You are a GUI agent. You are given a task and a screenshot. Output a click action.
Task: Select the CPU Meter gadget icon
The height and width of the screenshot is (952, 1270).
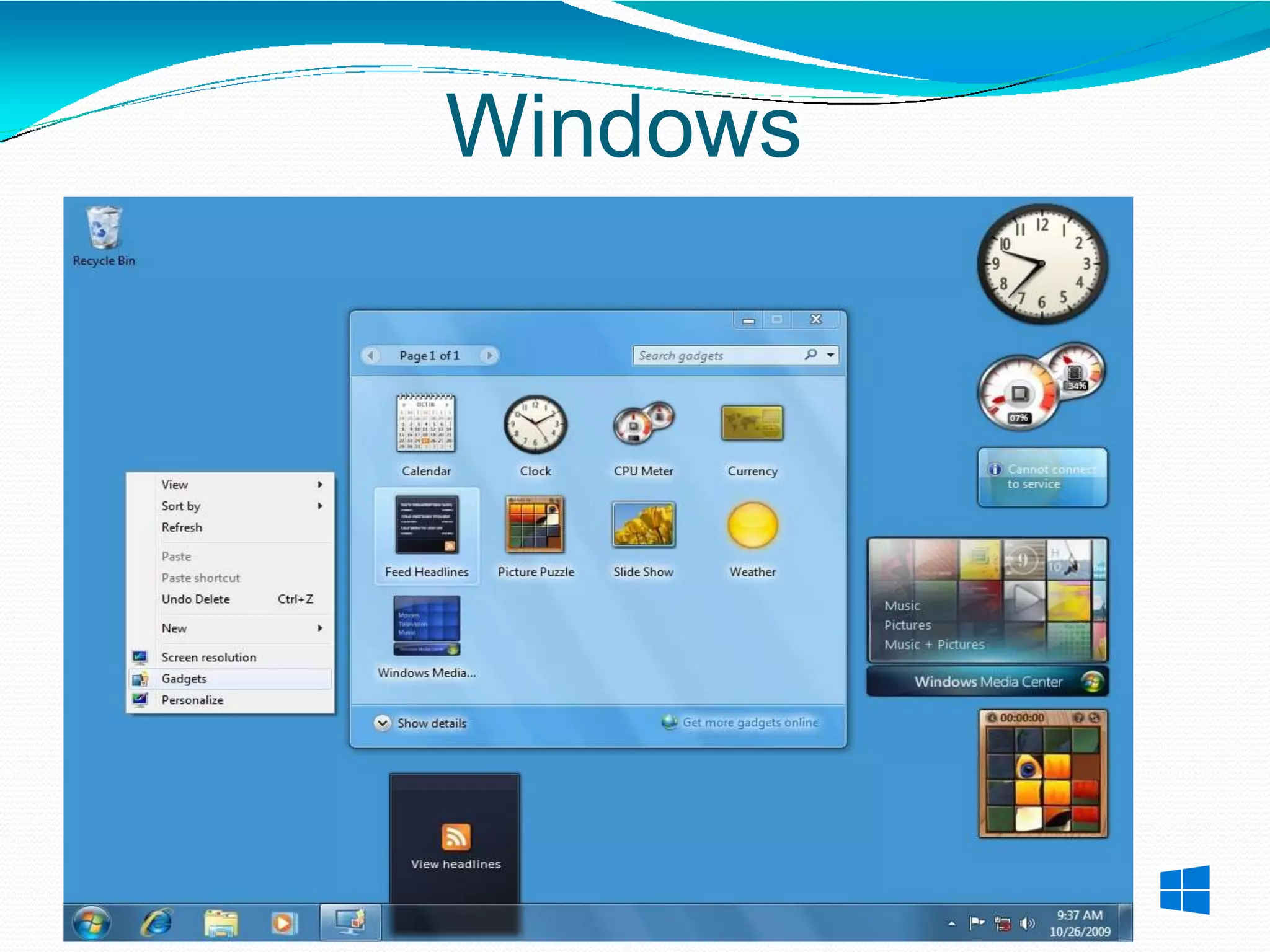(644, 423)
